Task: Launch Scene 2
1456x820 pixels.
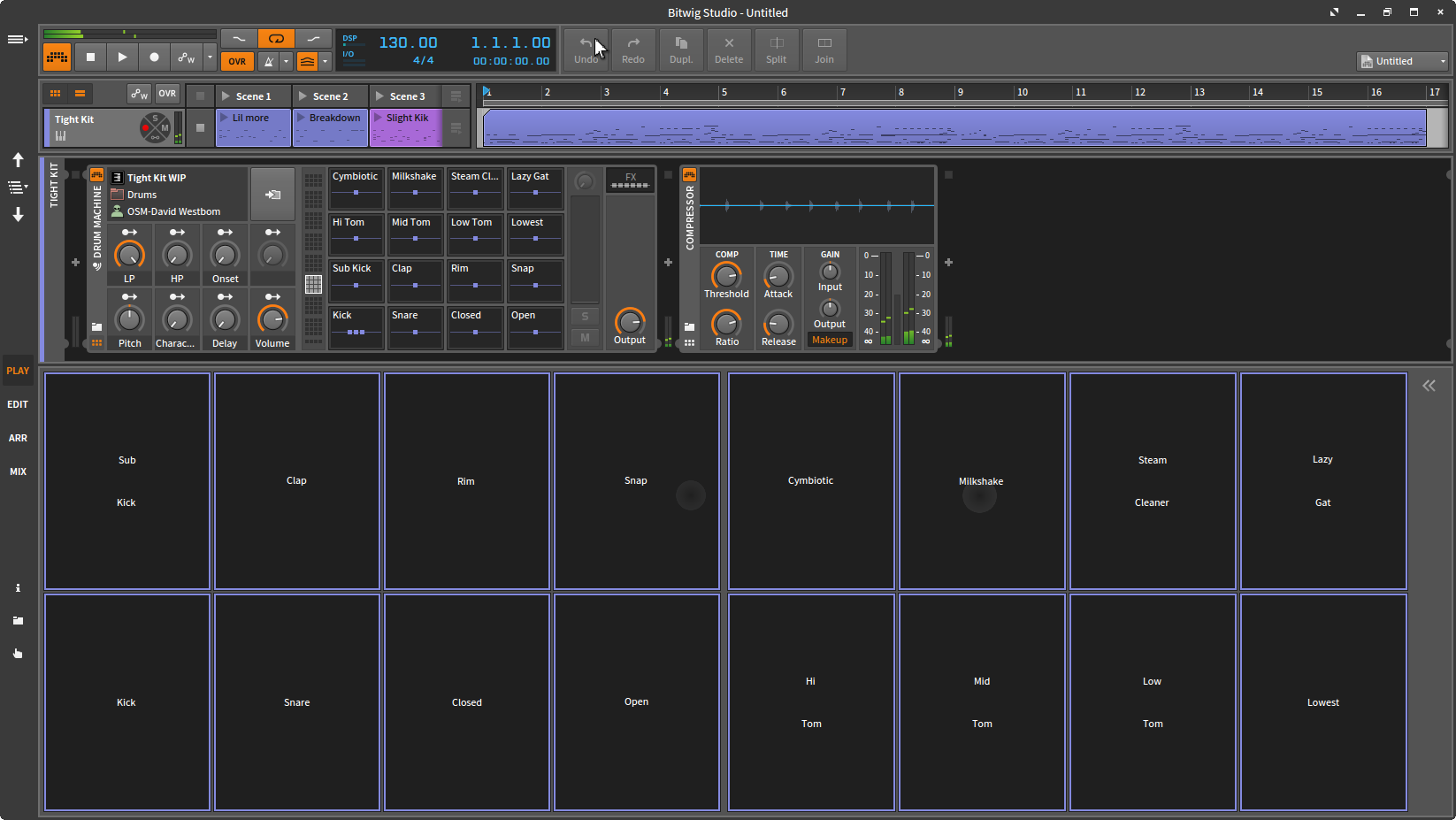Action: click(303, 96)
